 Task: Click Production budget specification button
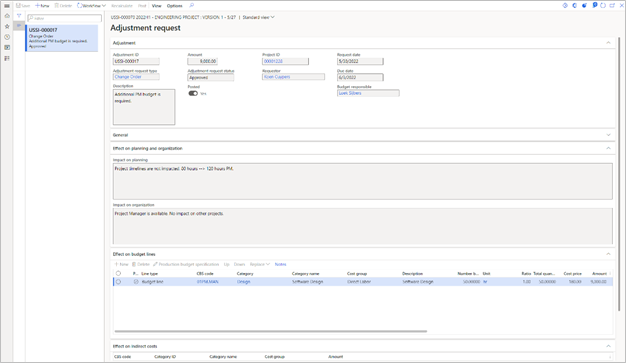coord(186,264)
